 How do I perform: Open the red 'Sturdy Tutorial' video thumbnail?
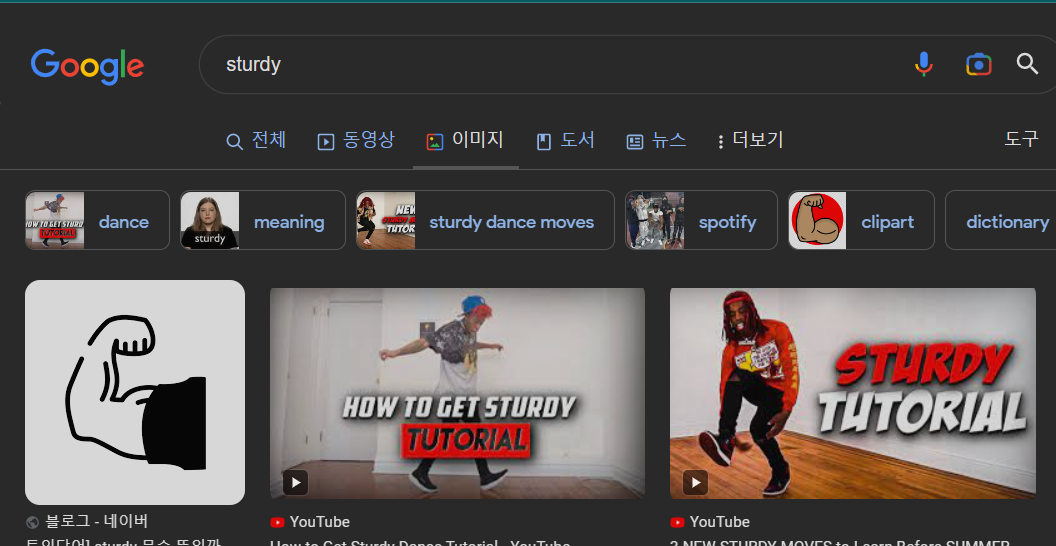(x=853, y=394)
